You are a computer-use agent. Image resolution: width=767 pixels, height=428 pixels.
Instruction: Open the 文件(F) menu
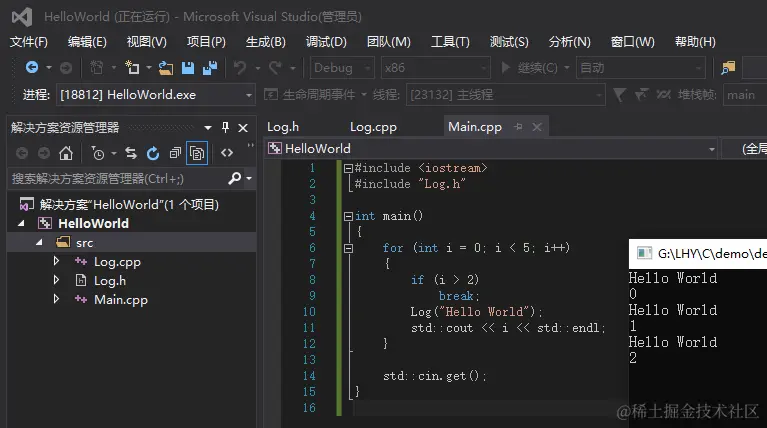(x=28, y=42)
